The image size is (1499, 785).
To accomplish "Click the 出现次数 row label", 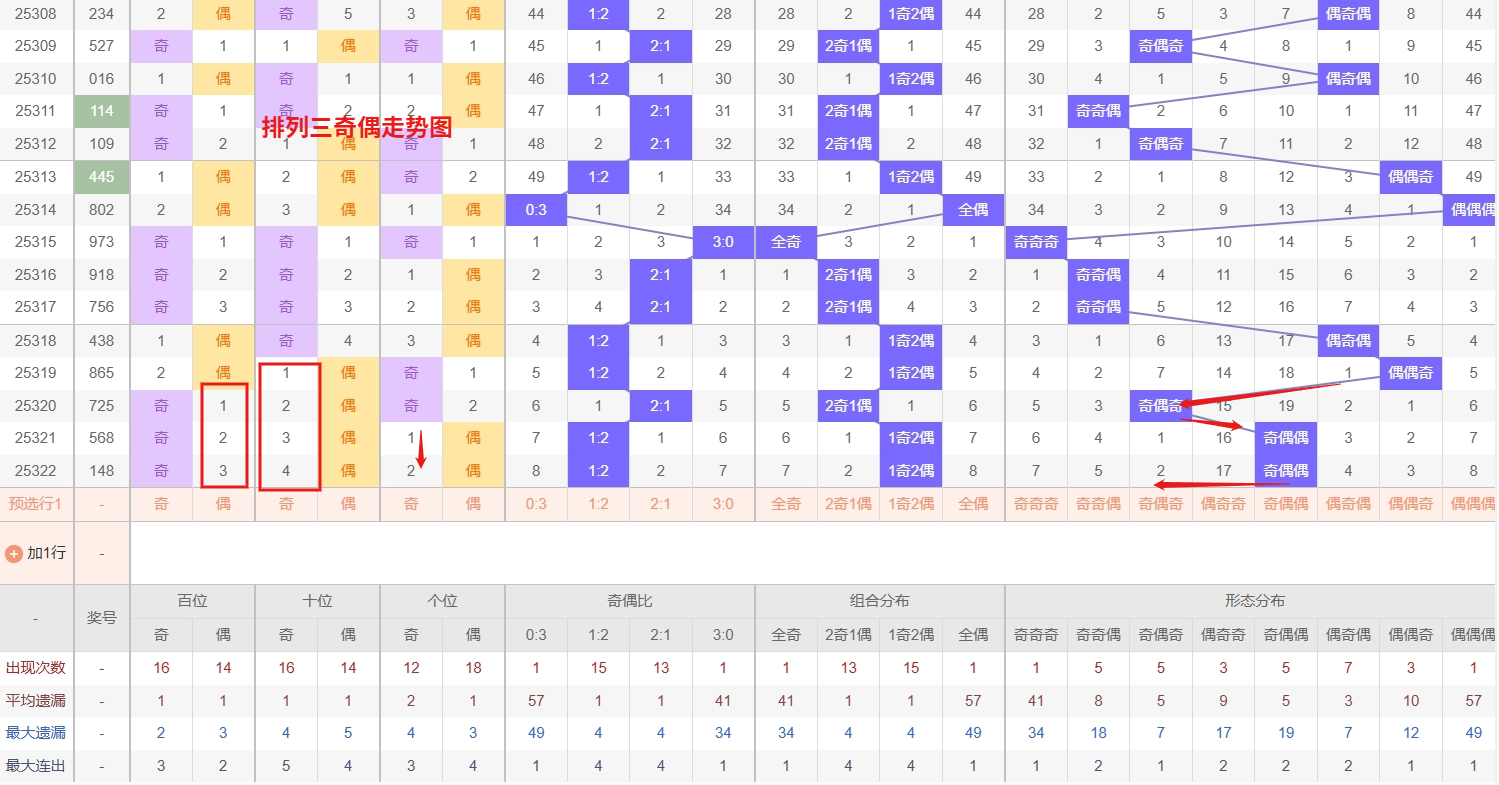I will (x=36, y=668).
